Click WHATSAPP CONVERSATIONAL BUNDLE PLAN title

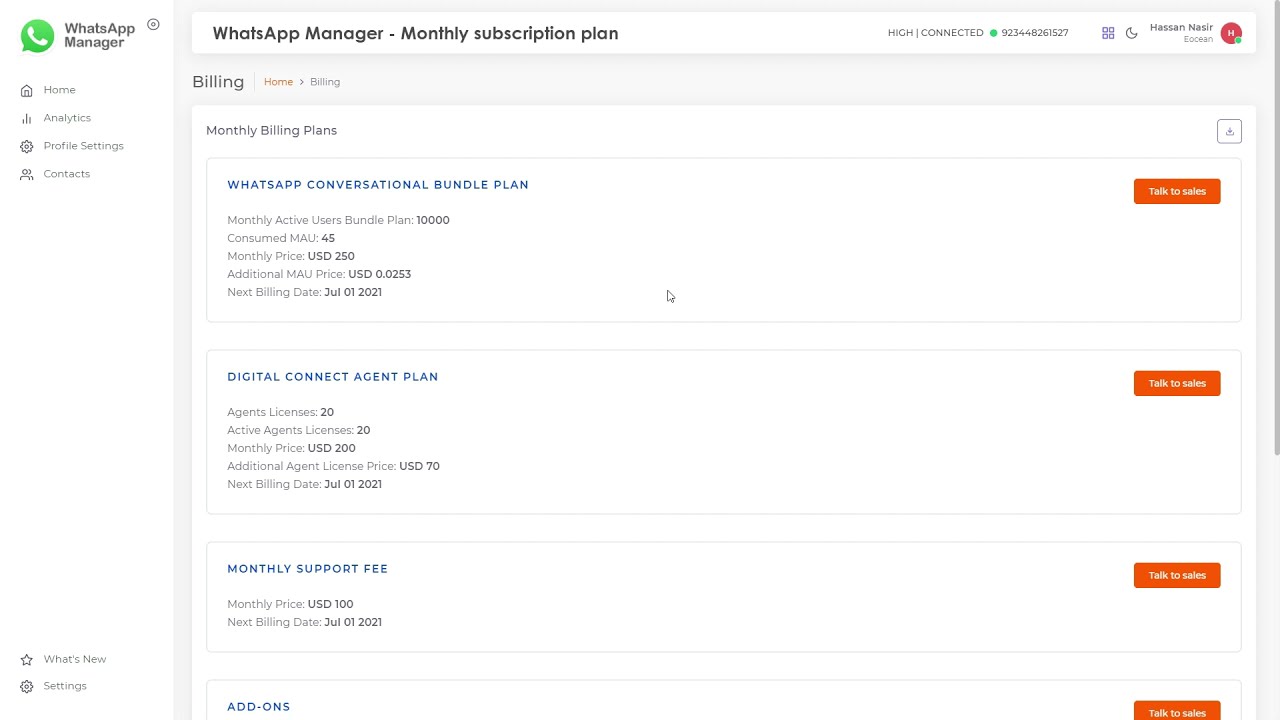click(x=378, y=185)
